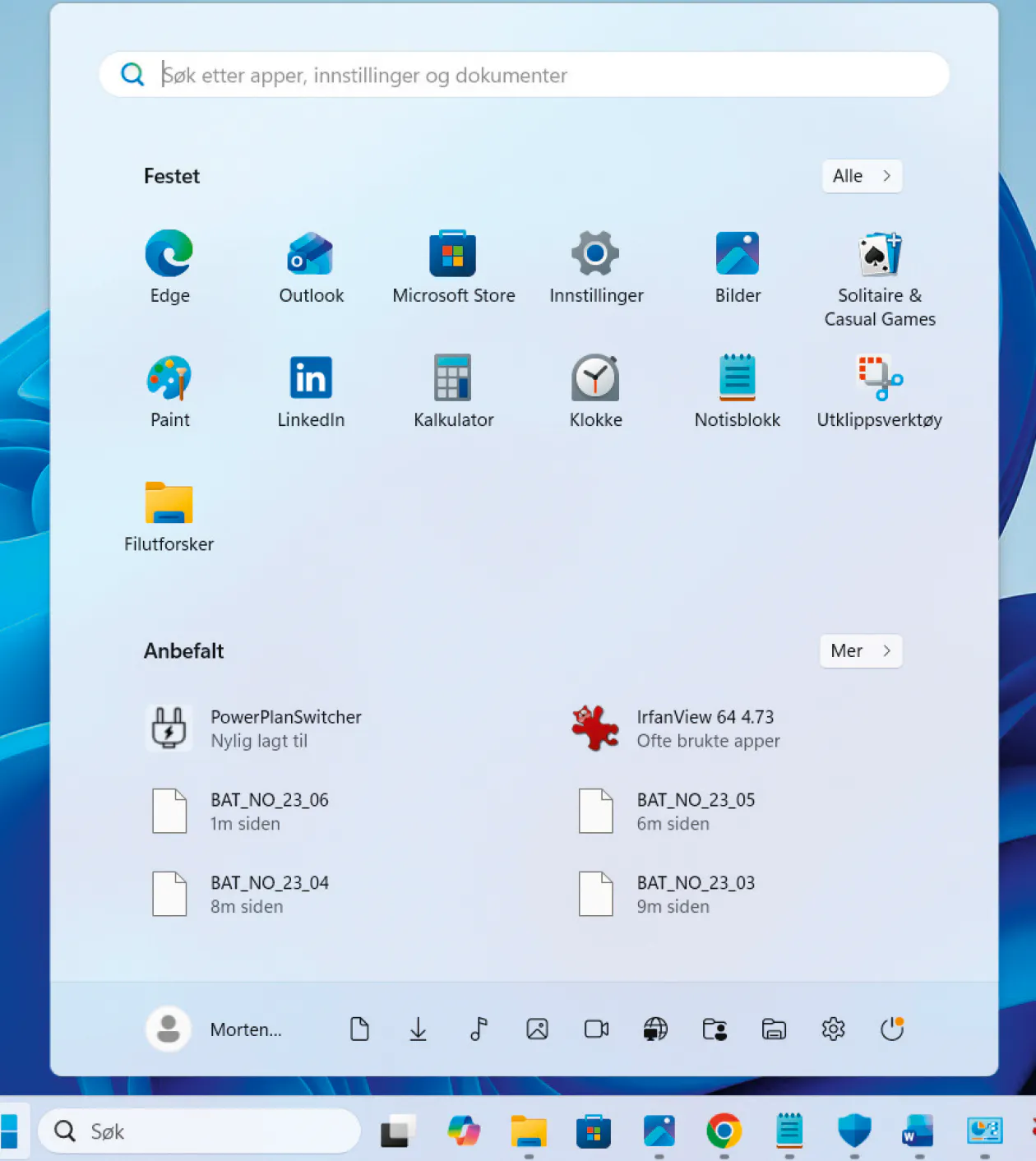Click the taskbar Søk search box
Screen dimensions: 1036x1161
tap(200, 1131)
